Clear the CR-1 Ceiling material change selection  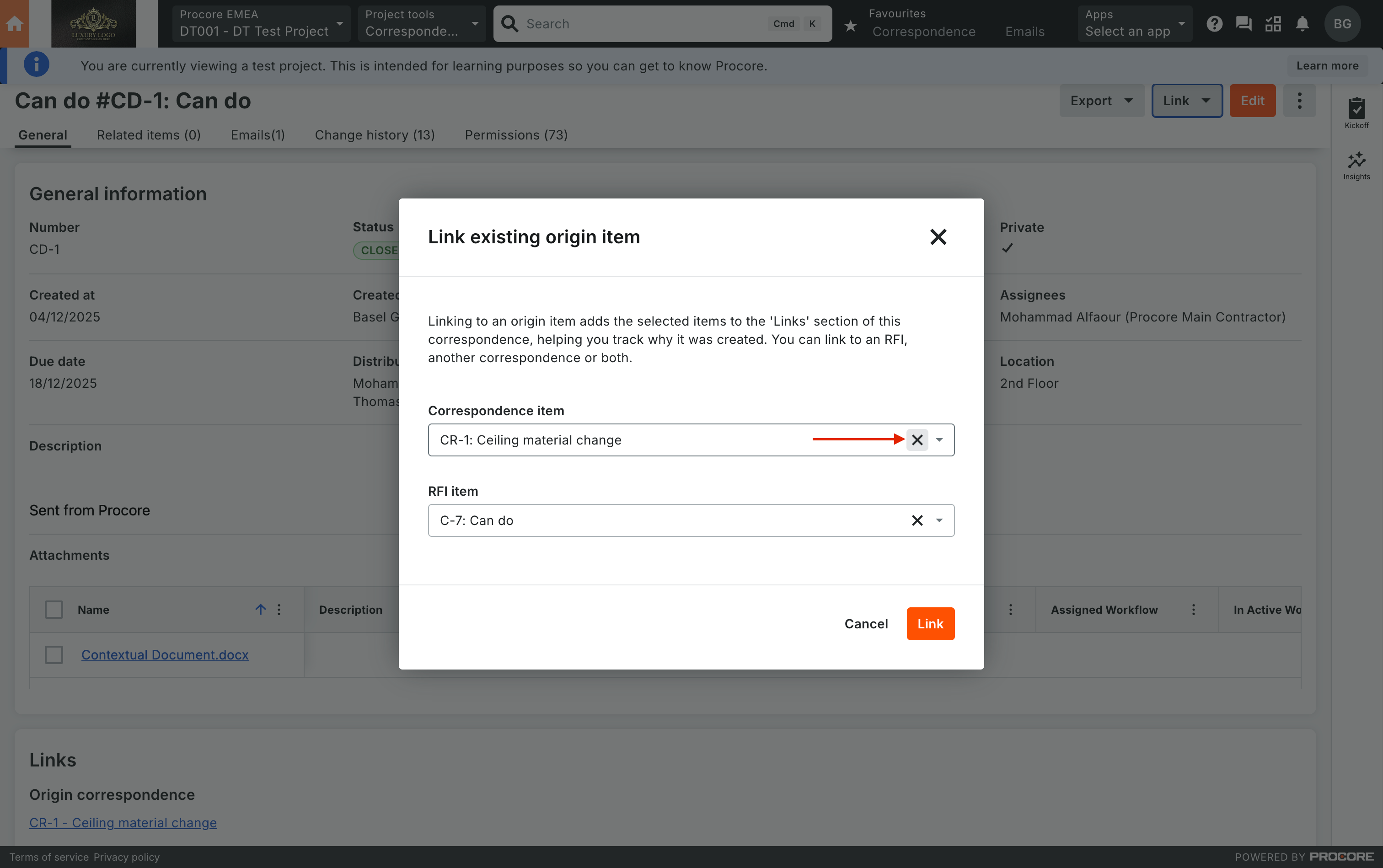917,440
